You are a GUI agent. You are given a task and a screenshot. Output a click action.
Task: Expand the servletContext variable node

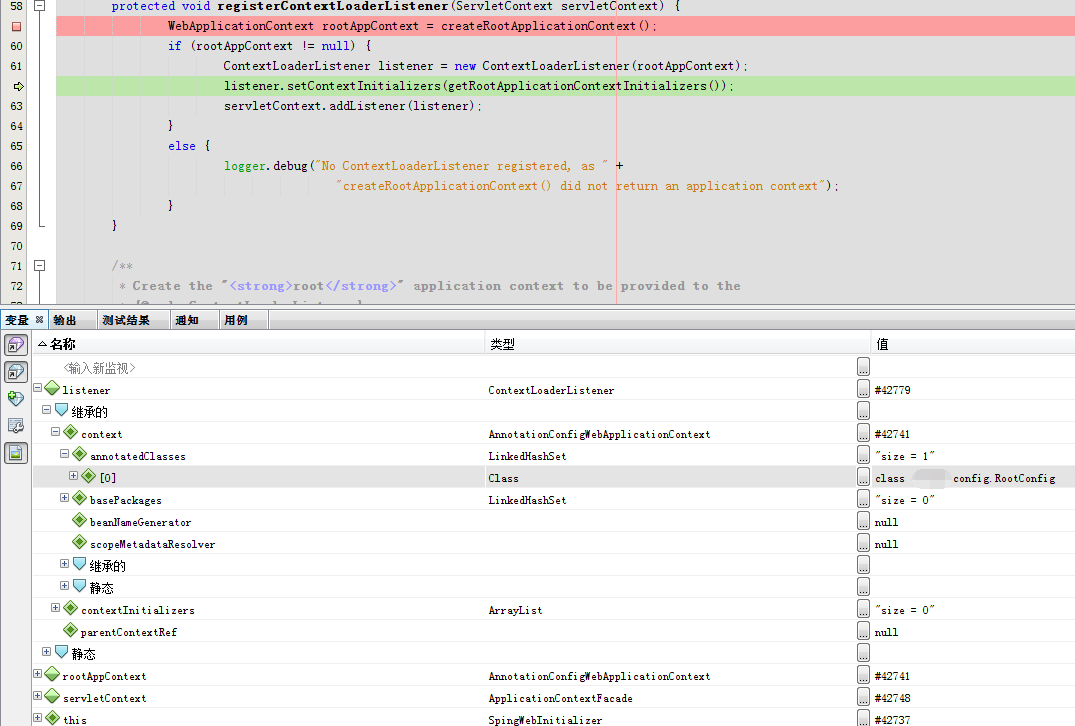pos(38,695)
